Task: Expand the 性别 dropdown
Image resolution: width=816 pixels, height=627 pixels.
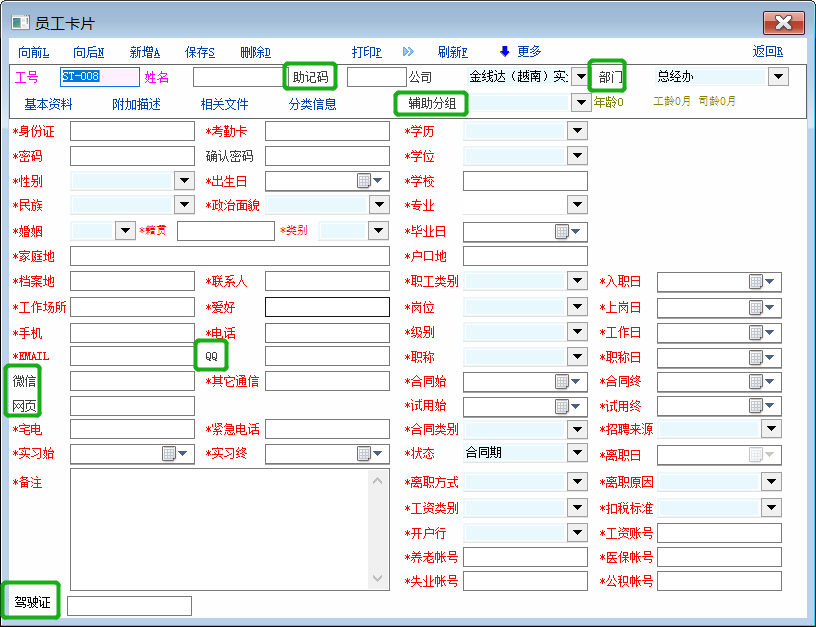Action: [x=184, y=181]
